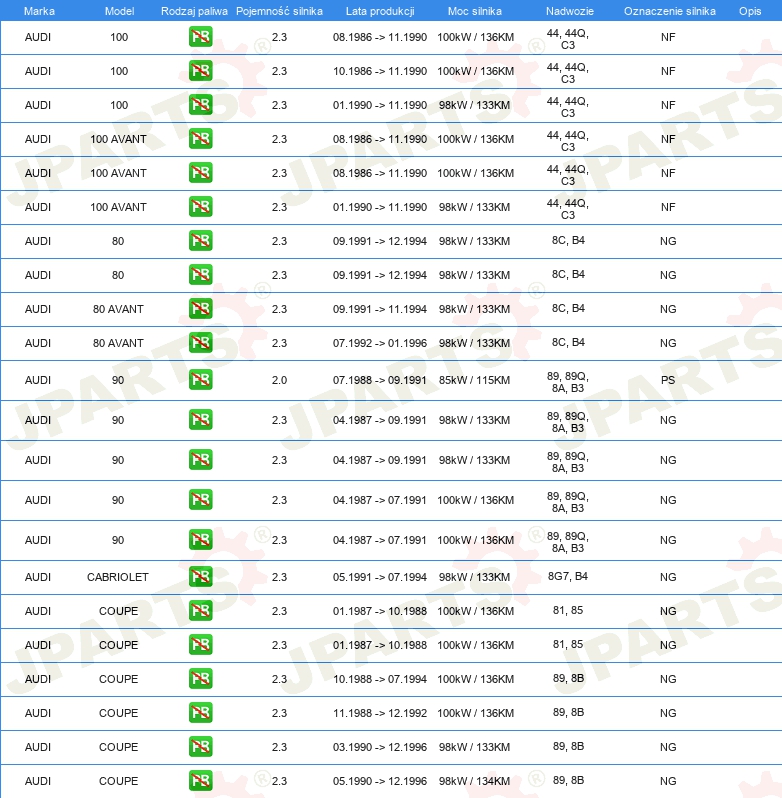Click the Model column header
The width and height of the screenshot is (782, 798).
[120, 11]
